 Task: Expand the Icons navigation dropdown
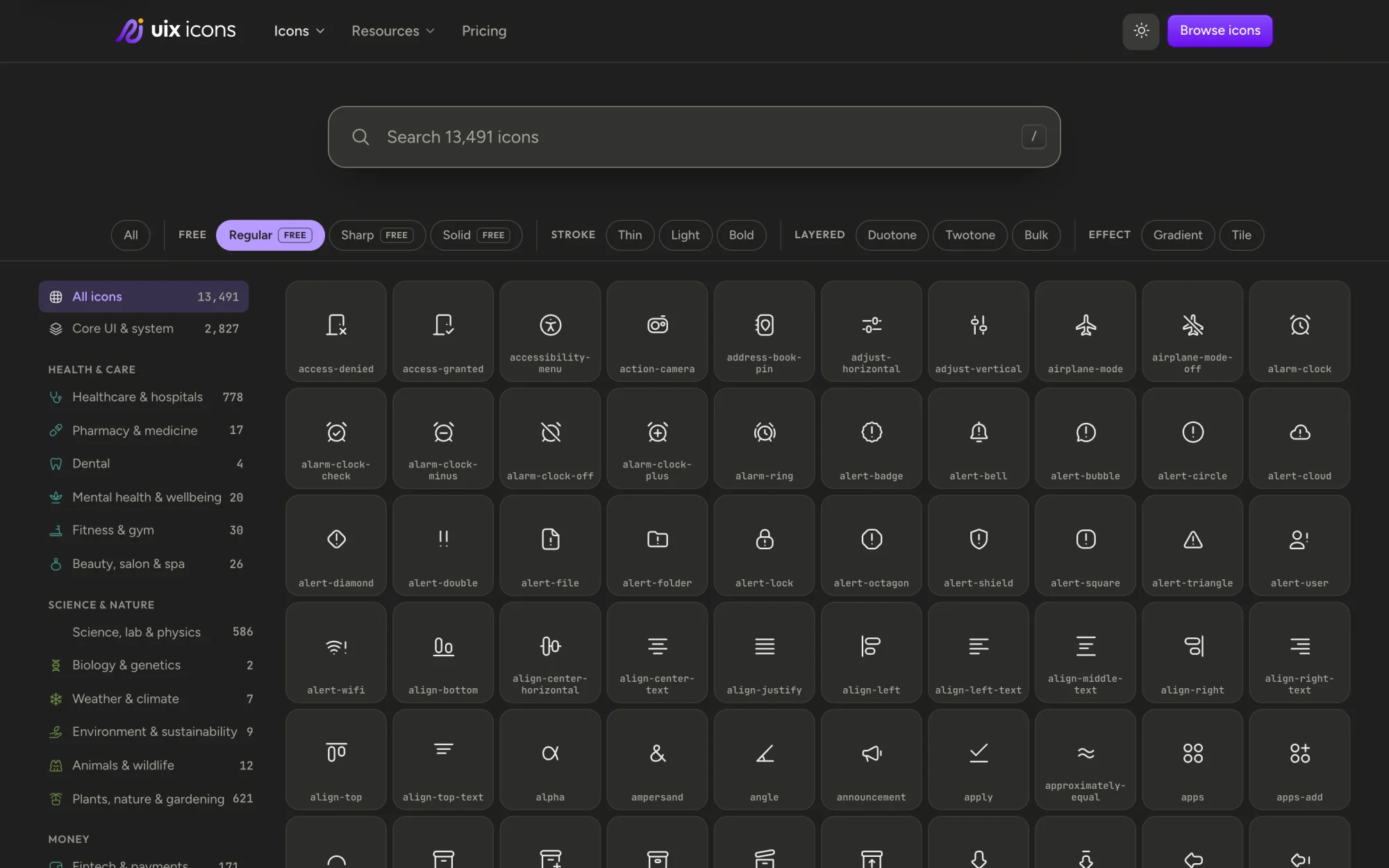click(299, 31)
